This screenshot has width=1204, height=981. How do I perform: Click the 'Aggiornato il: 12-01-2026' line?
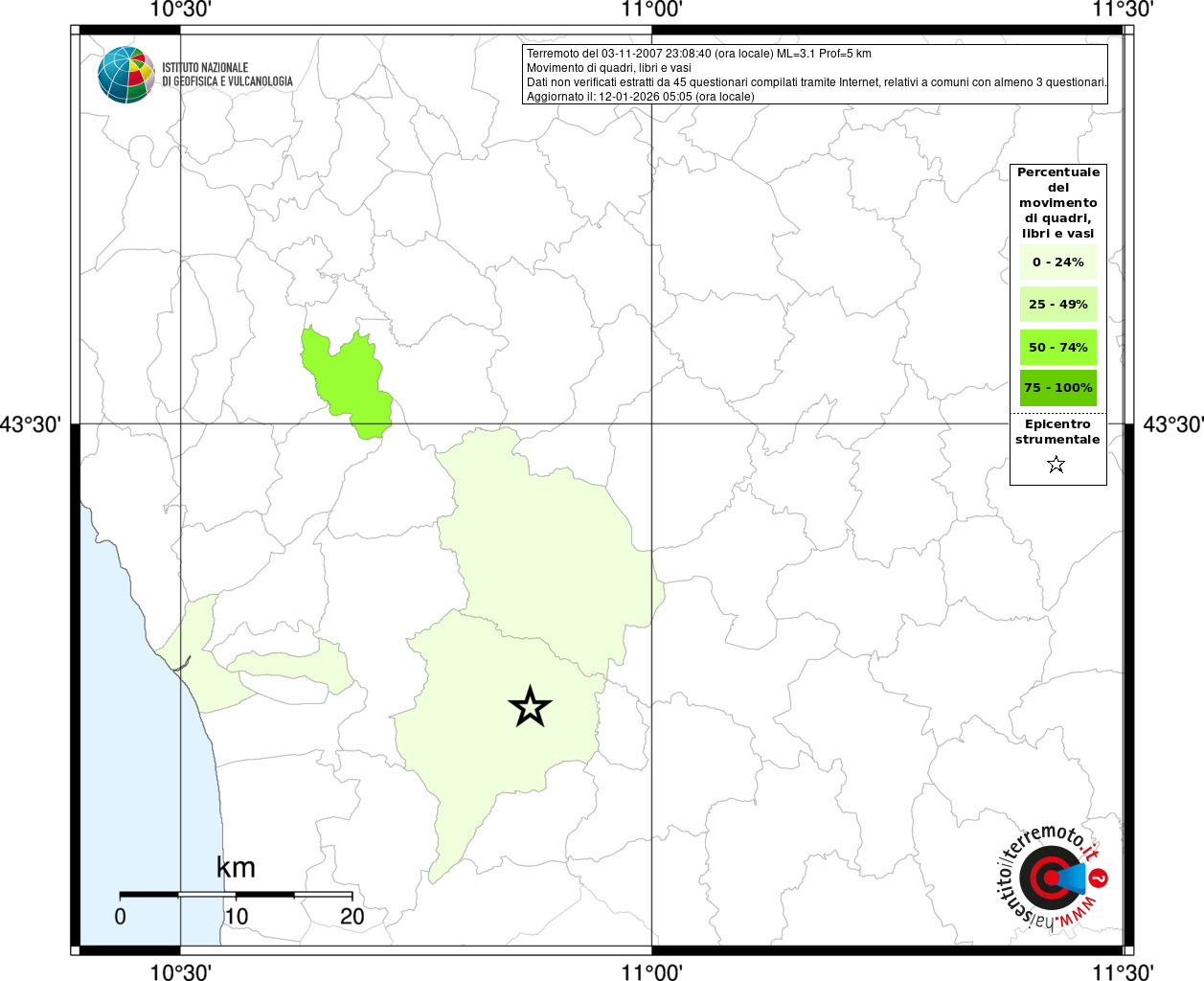point(640,97)
